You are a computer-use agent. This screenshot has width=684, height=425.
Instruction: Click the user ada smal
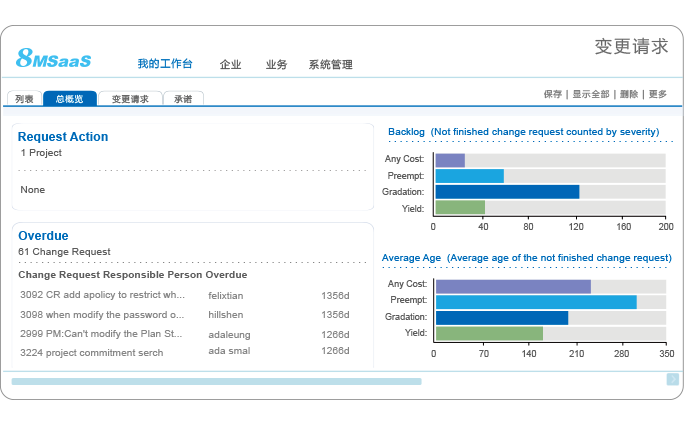[x=229, y=351]
